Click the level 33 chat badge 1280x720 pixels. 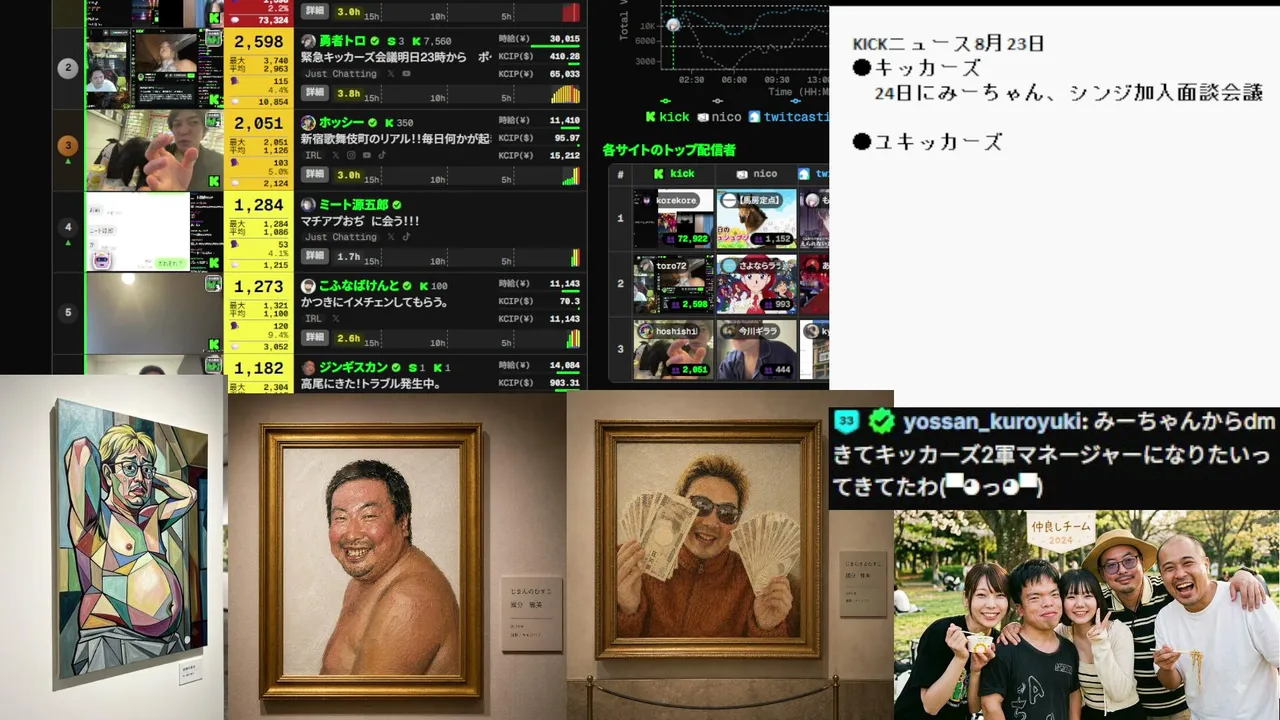(848, 422)
